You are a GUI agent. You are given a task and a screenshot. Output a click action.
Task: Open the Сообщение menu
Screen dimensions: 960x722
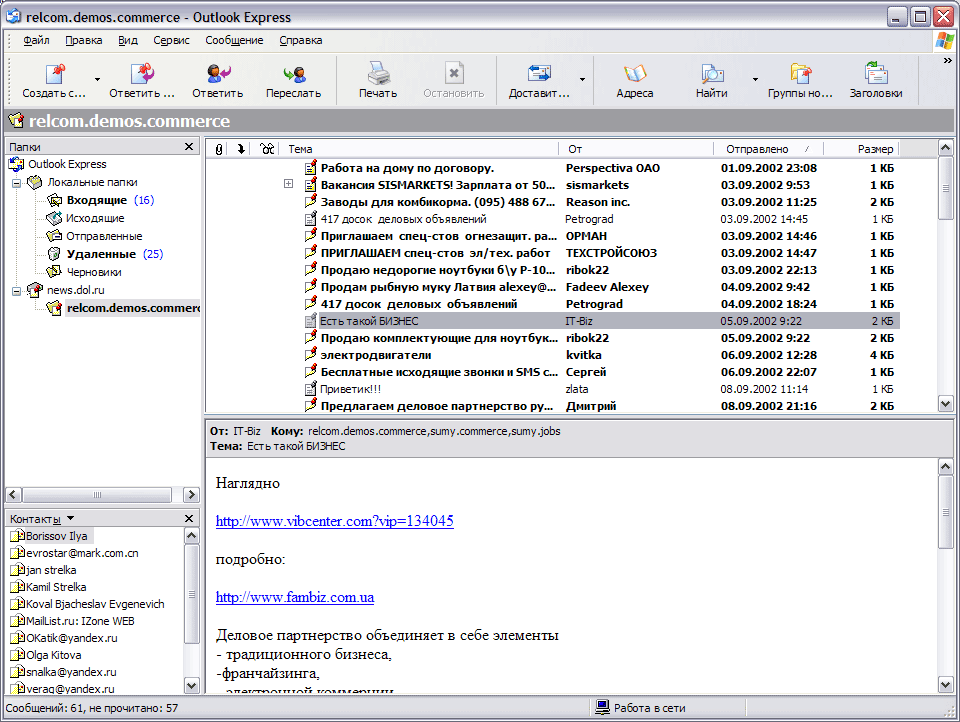point(234,40)
